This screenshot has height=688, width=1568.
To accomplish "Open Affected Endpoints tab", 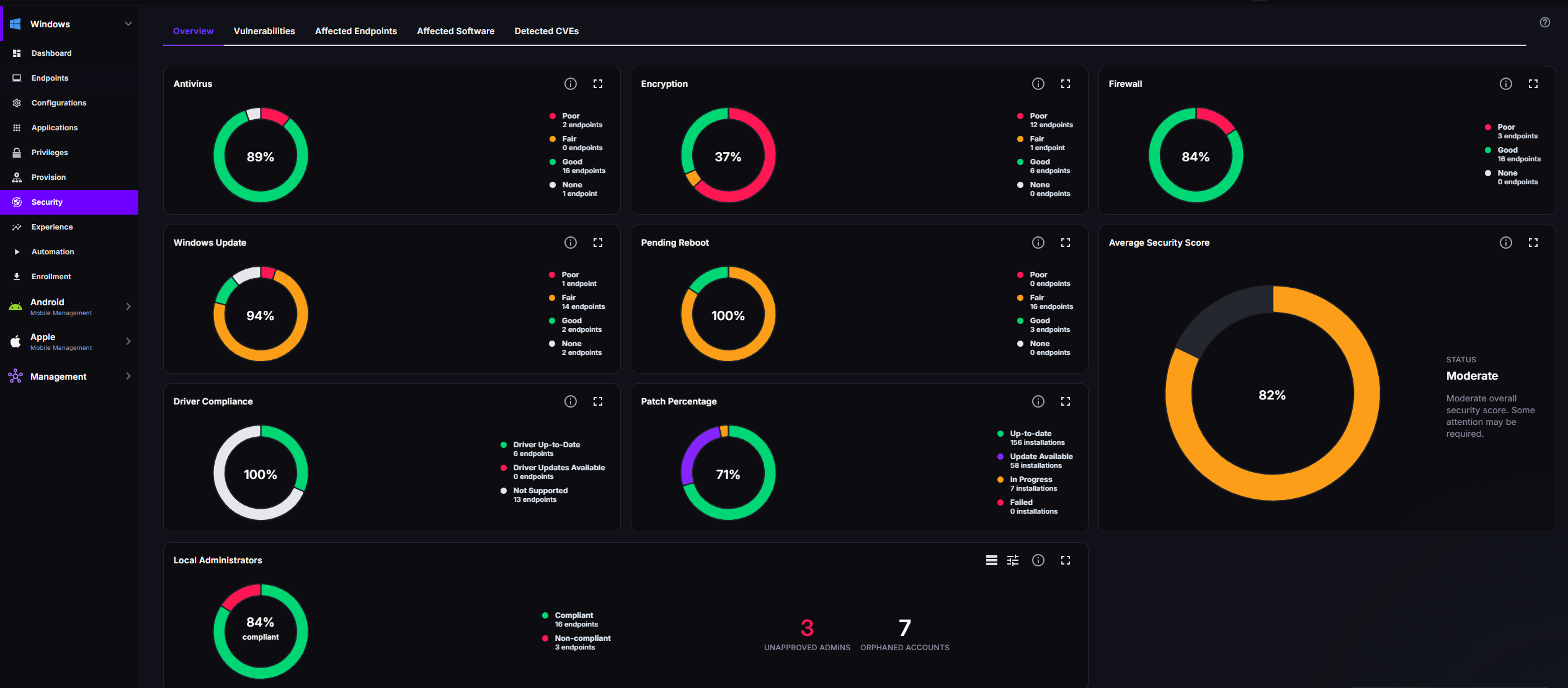I will pyautogui.click(x=356, y=31).
